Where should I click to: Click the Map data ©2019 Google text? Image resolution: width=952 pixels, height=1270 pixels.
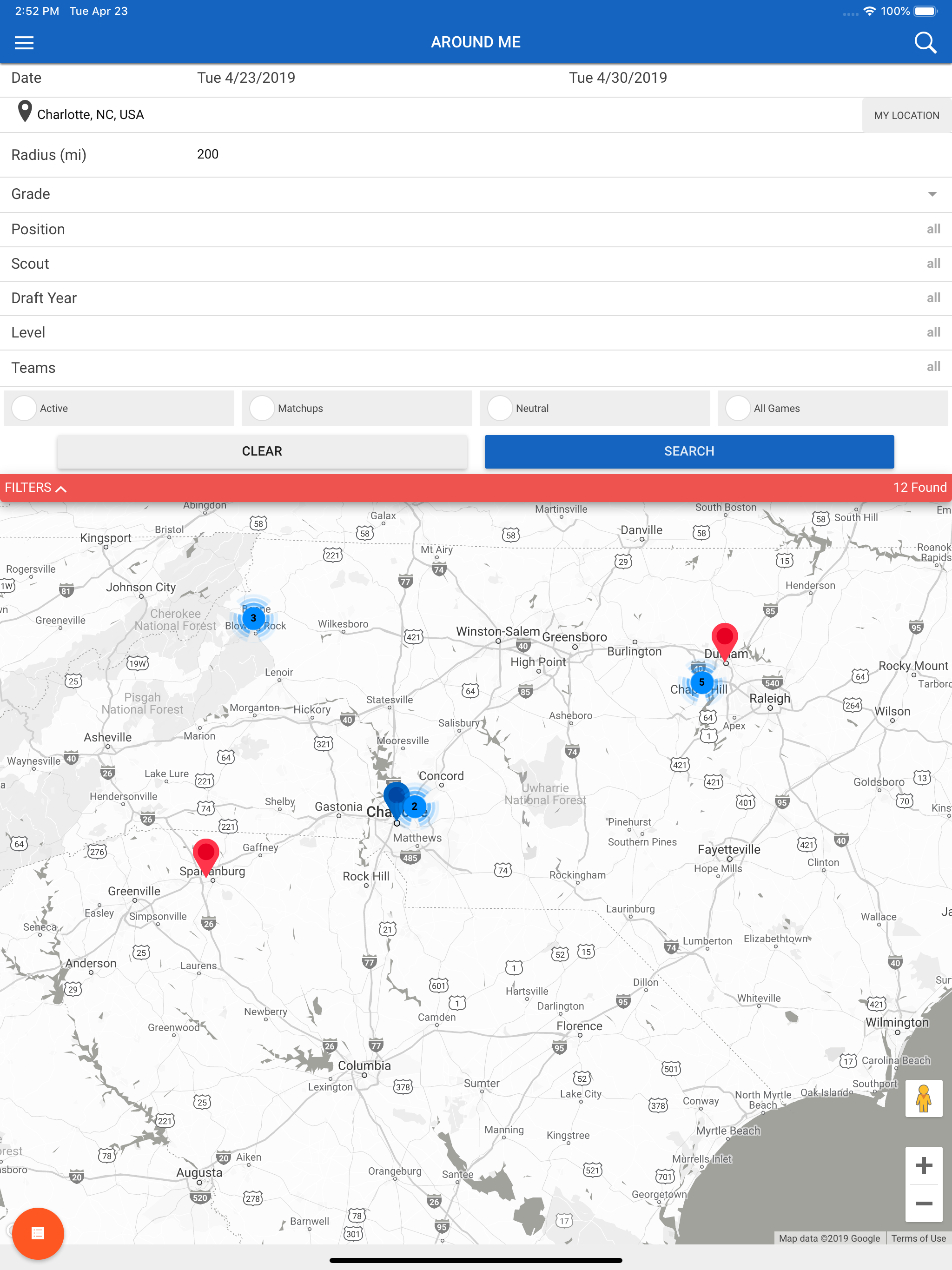829,1238
